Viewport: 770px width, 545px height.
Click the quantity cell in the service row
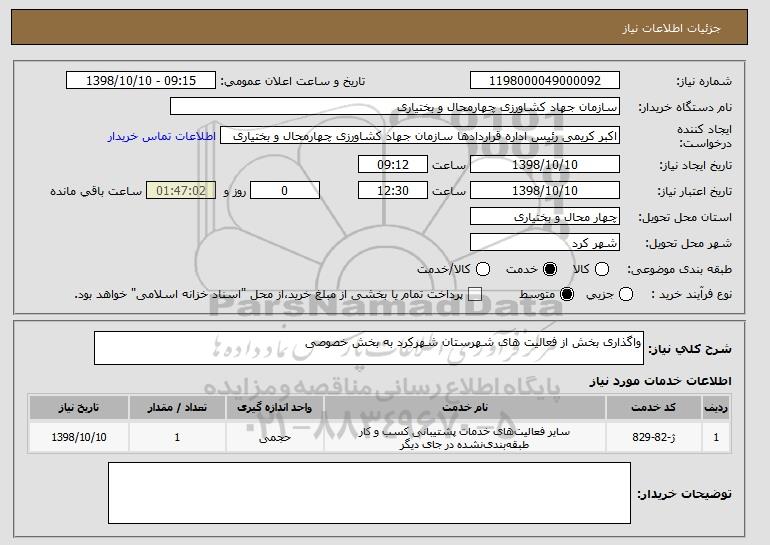pyautogui.click(x=177, y=437)
